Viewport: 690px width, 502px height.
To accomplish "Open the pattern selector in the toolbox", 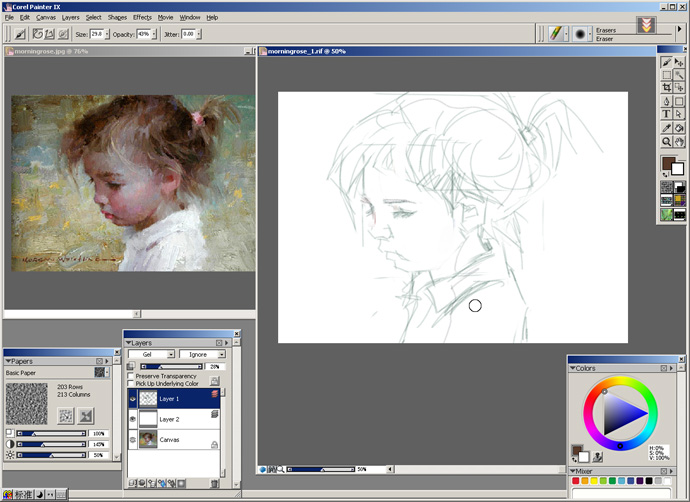I will [666, 201].
